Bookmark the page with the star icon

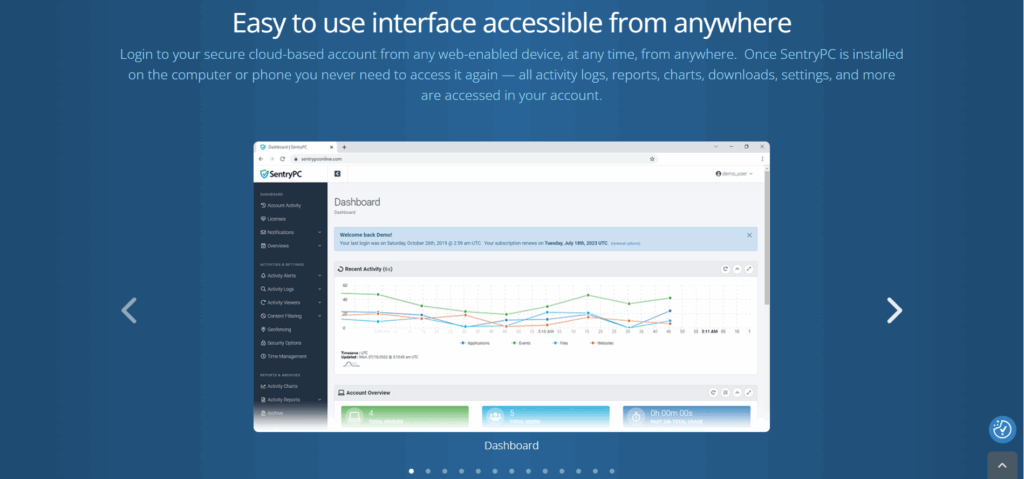(x=652, y=159)
